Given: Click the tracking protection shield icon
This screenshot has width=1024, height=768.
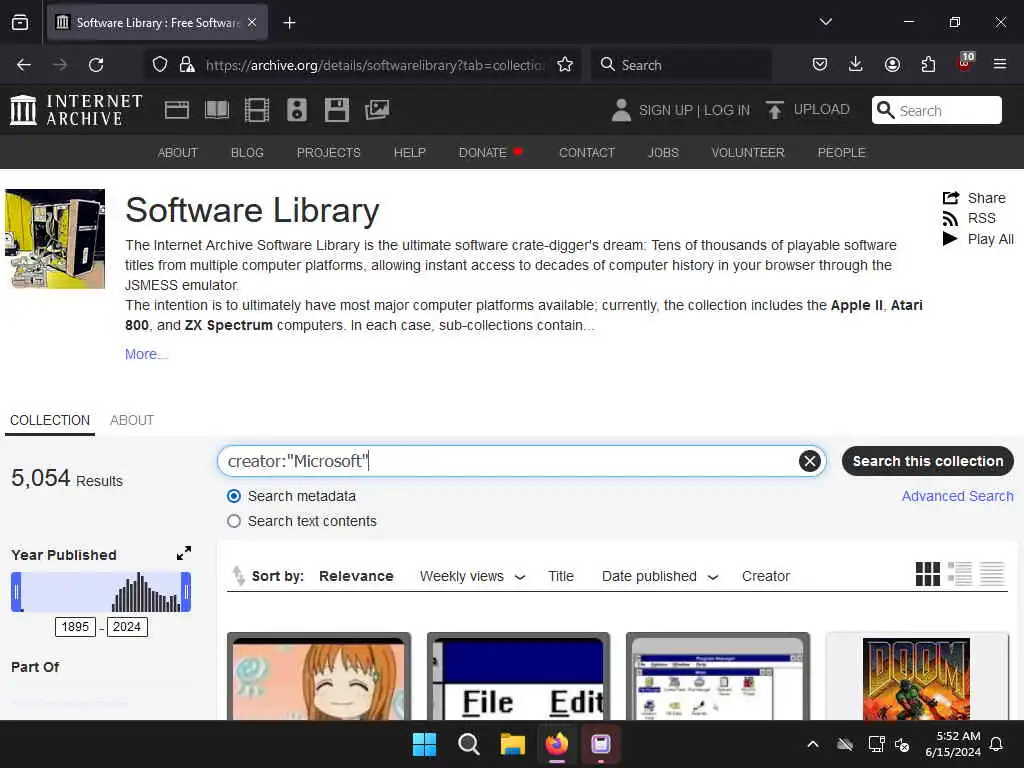Looking at the screenshot, I should pyautogui.click(x=160, y=65).
